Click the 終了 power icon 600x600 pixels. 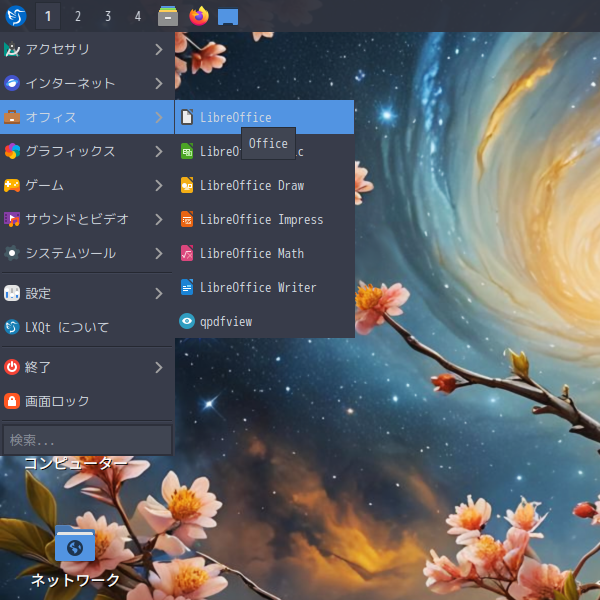[12, 367]
